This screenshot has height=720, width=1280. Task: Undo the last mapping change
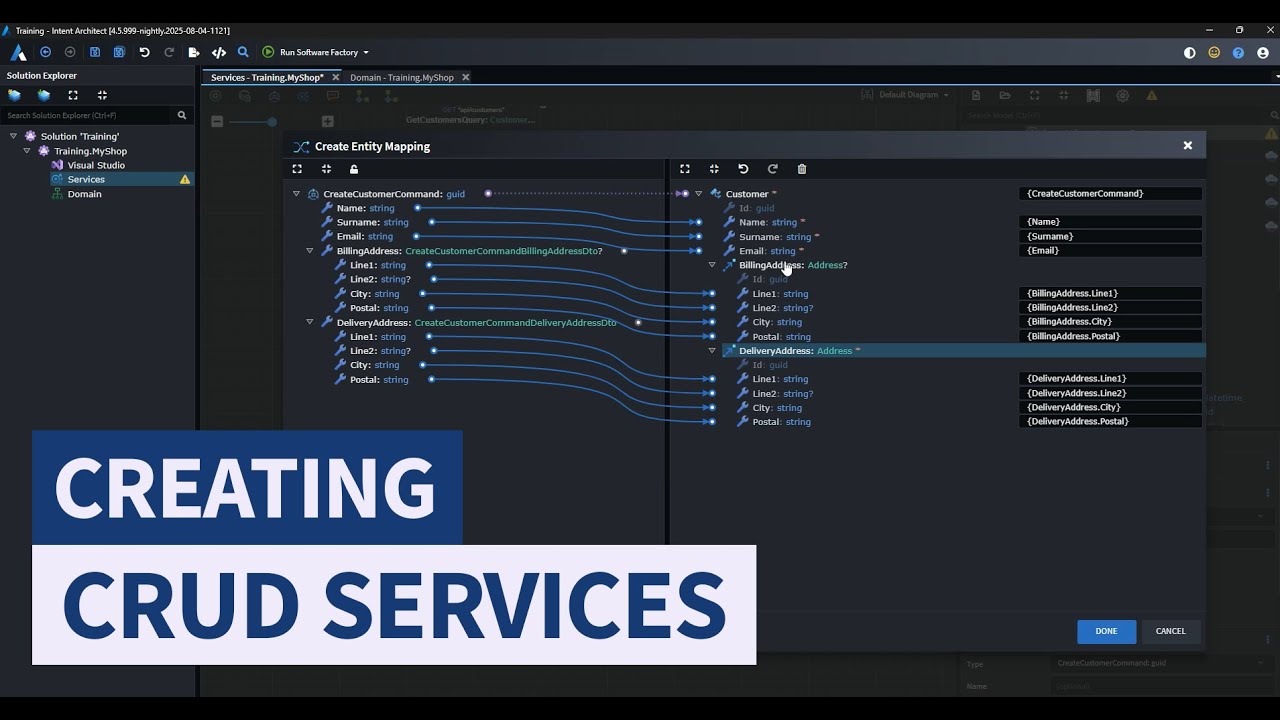tap(743, 169)
